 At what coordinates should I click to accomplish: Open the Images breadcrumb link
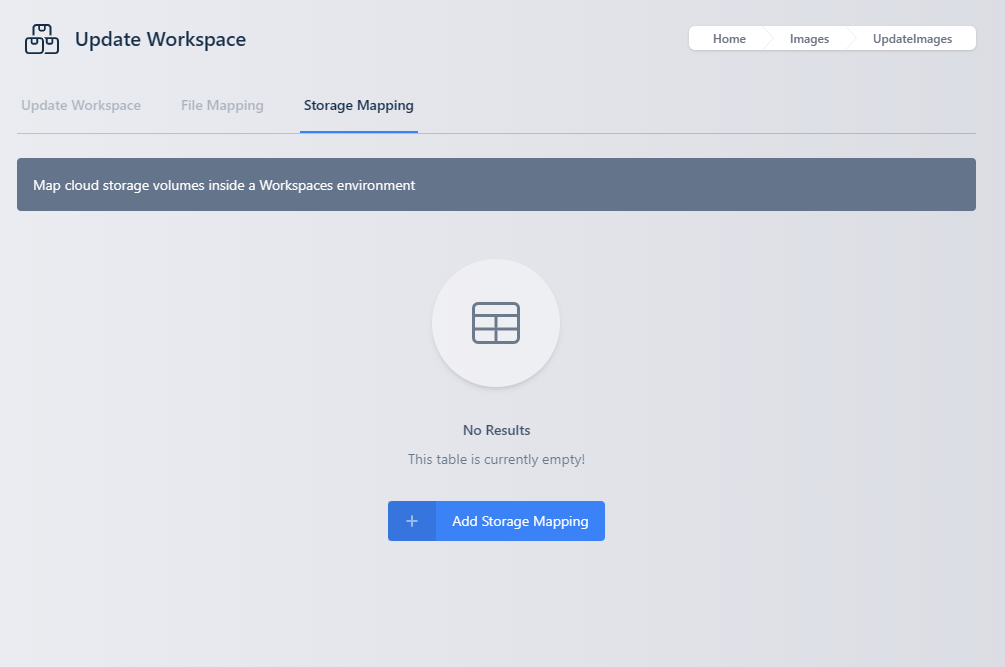click(809, 38)
